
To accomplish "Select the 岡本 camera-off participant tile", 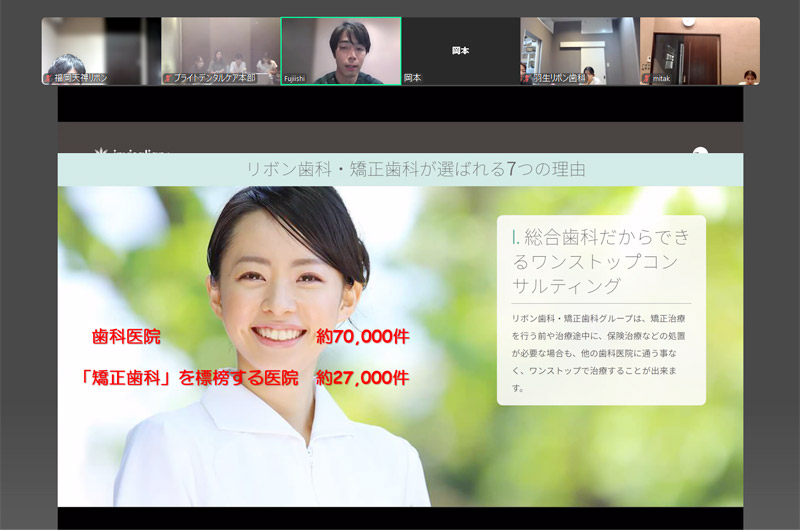I will pyautogui.click(x=461, y=51).
